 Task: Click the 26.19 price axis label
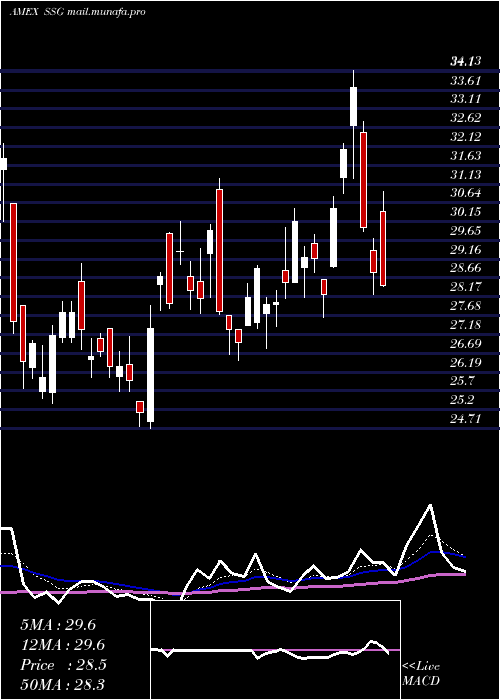click(x=466, y=362)
